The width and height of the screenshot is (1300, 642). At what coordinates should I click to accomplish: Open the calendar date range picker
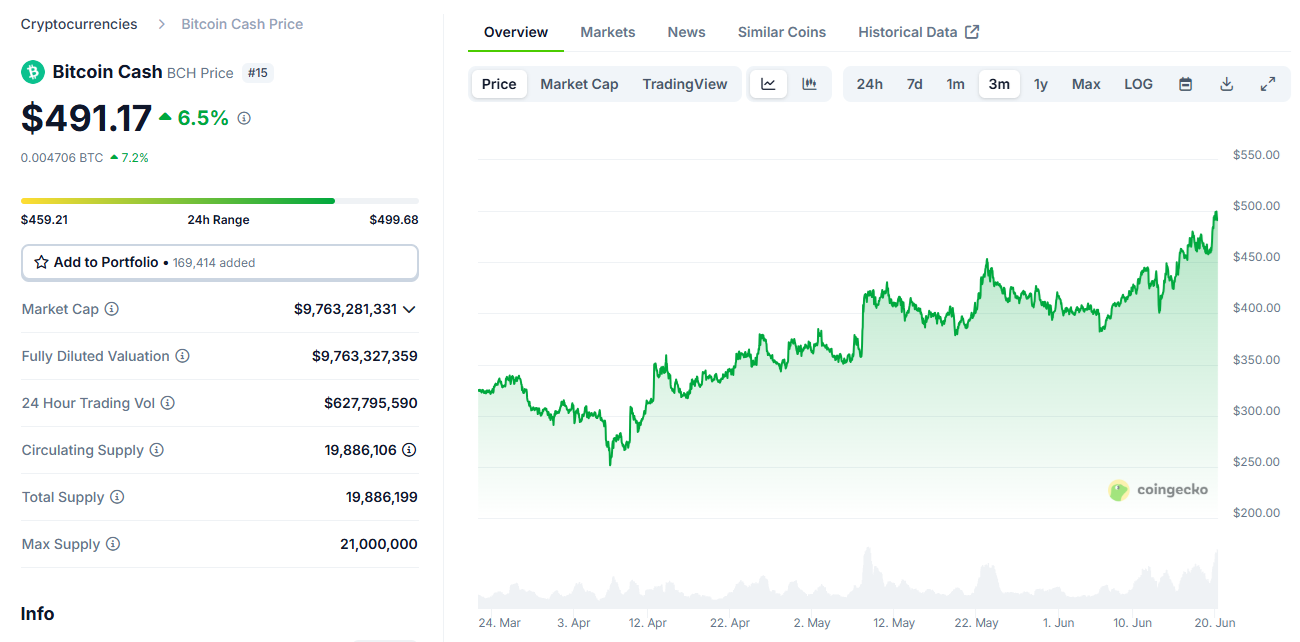tap(1185, 84)
